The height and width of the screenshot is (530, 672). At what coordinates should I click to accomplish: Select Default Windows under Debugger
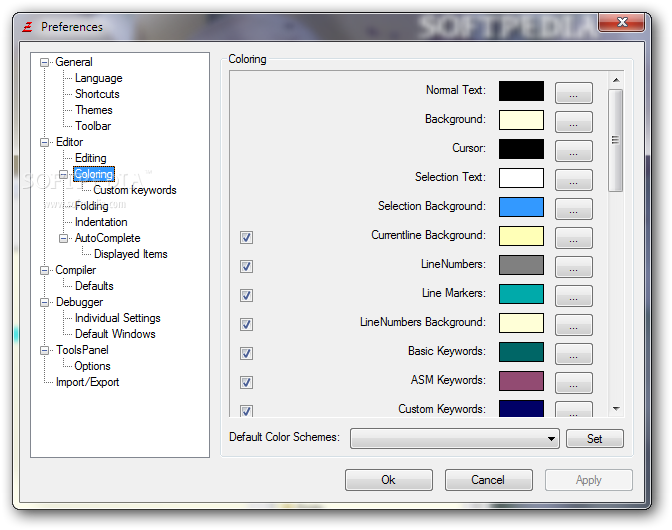click(x=115, y=334)
